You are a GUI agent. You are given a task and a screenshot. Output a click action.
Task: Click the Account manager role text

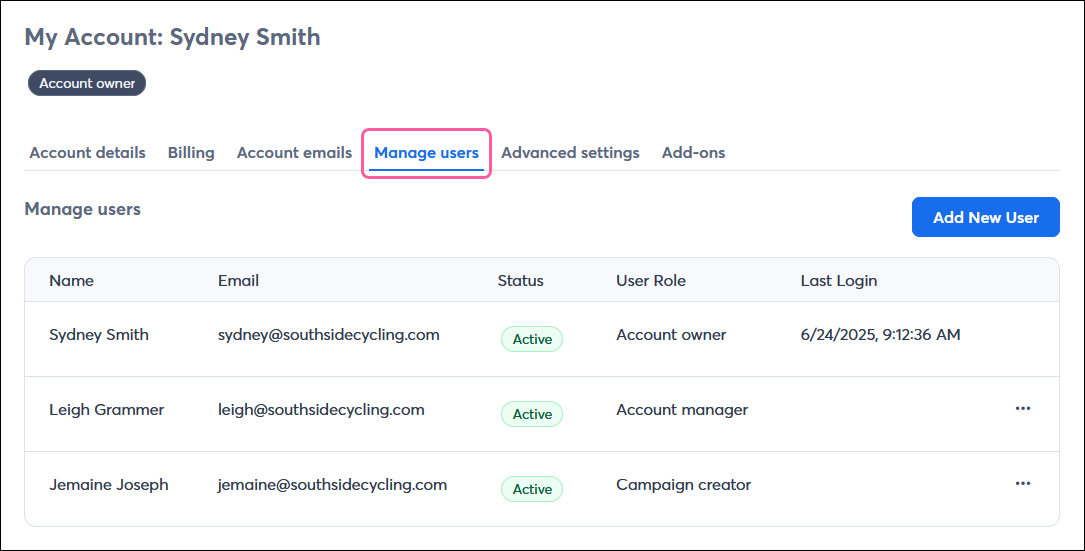[682, 410]
